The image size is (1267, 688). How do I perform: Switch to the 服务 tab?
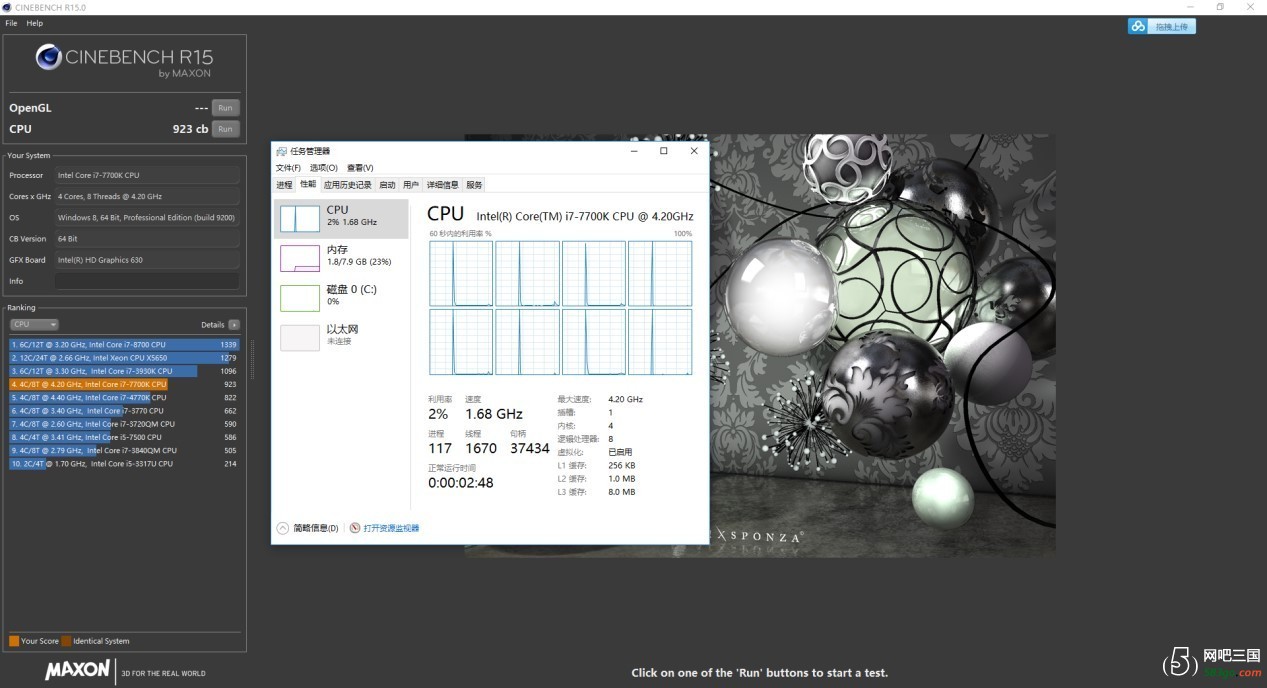pos(474,185)
